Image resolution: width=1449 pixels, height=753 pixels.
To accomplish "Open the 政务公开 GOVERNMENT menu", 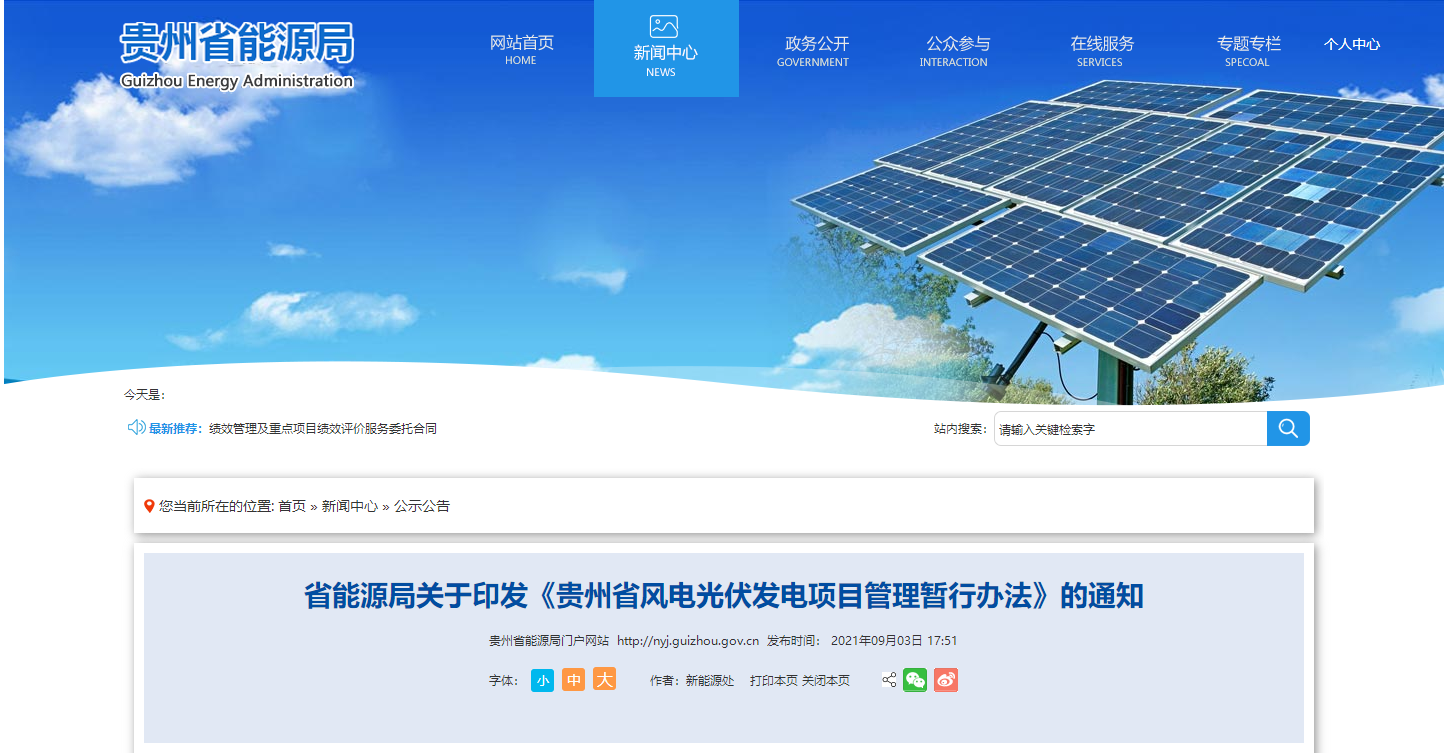I will click(x=813, y=50).
